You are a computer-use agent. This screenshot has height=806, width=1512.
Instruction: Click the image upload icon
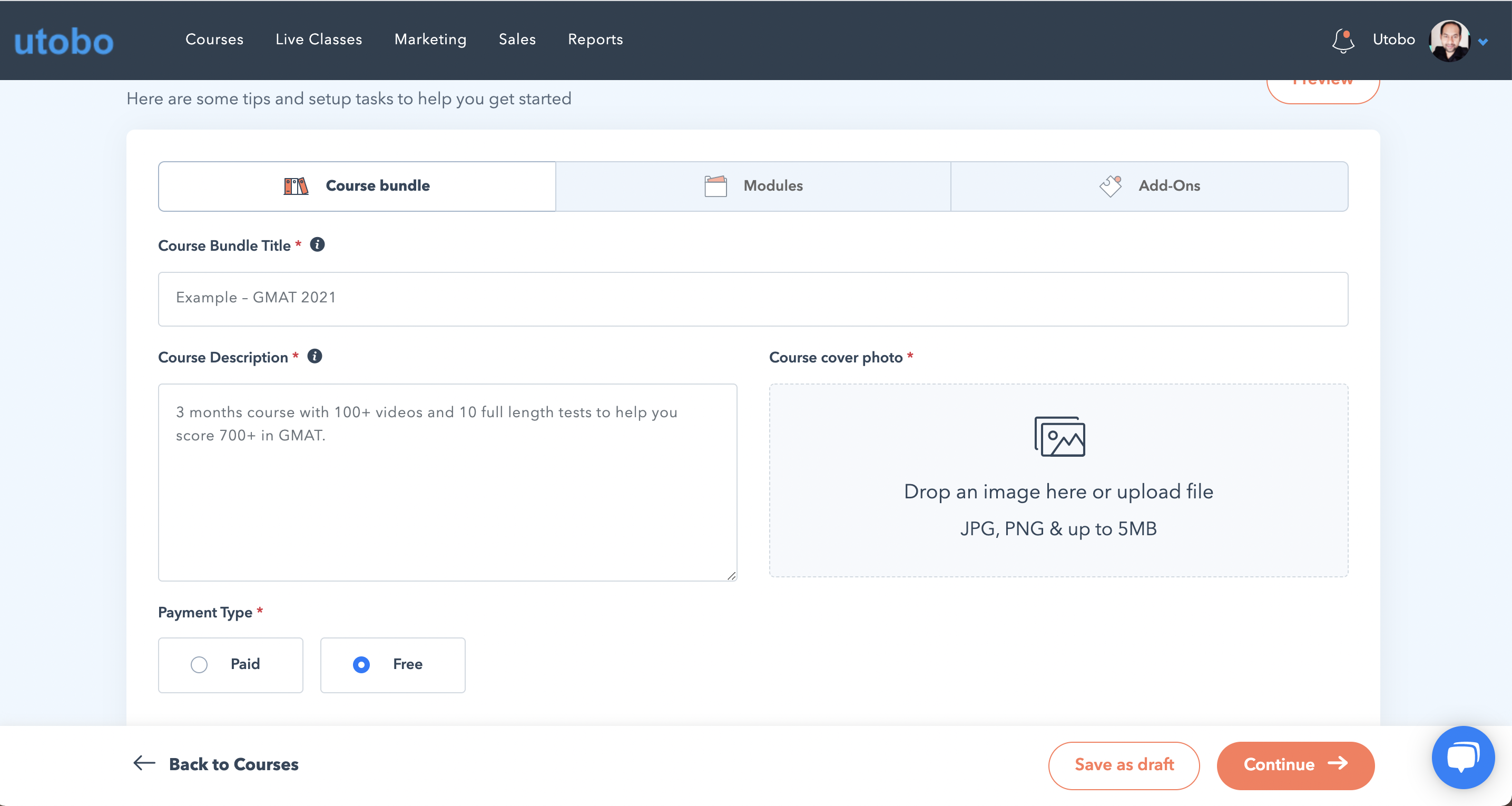point(1059,437)
